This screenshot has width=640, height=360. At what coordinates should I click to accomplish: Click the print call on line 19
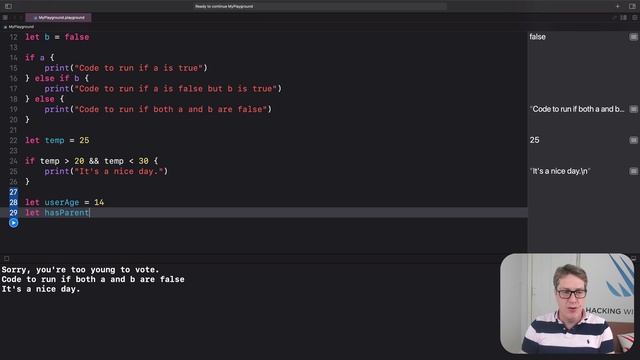pos(158,109)
